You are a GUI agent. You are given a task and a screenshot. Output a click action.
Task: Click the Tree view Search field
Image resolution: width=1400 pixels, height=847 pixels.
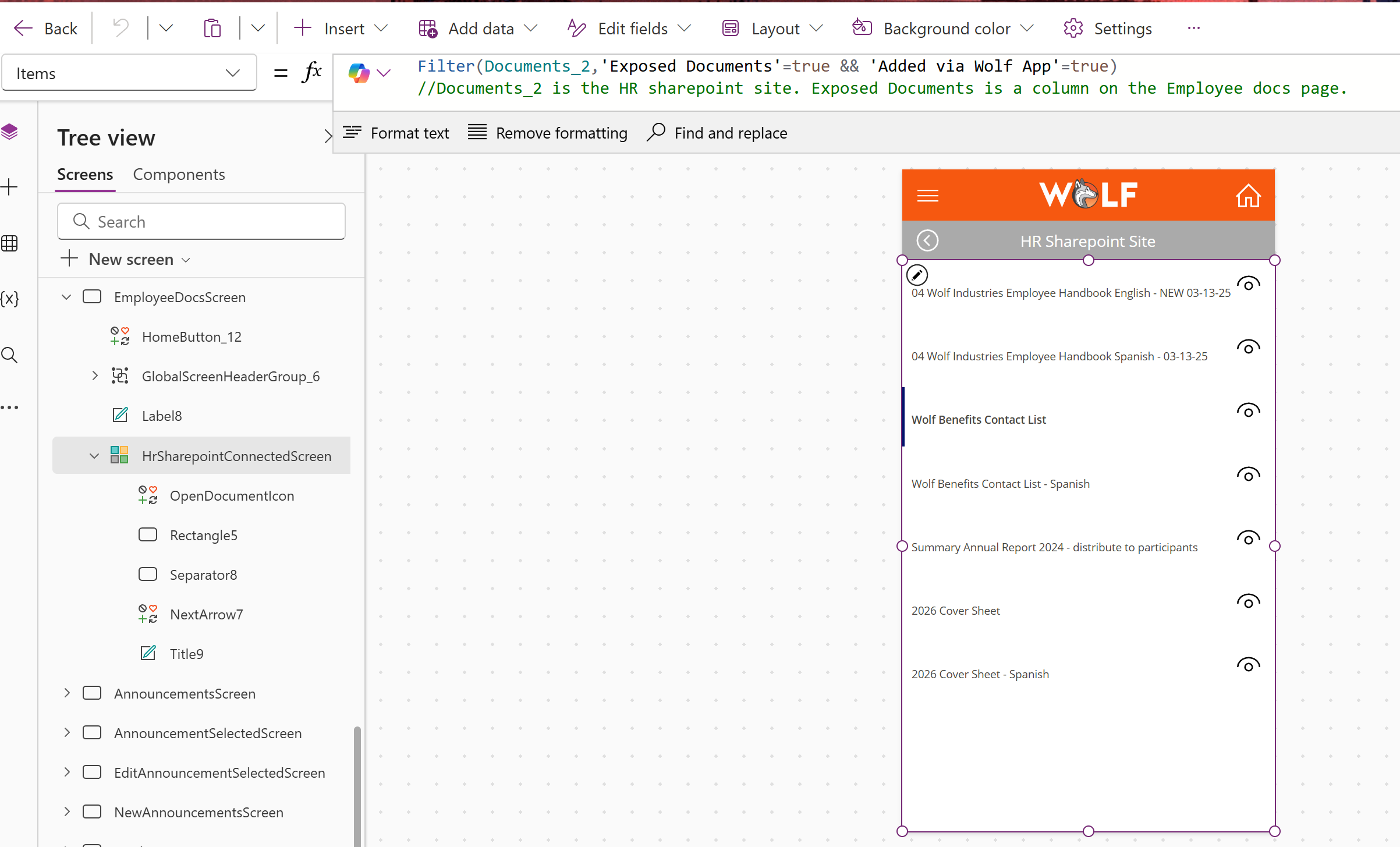201,221
